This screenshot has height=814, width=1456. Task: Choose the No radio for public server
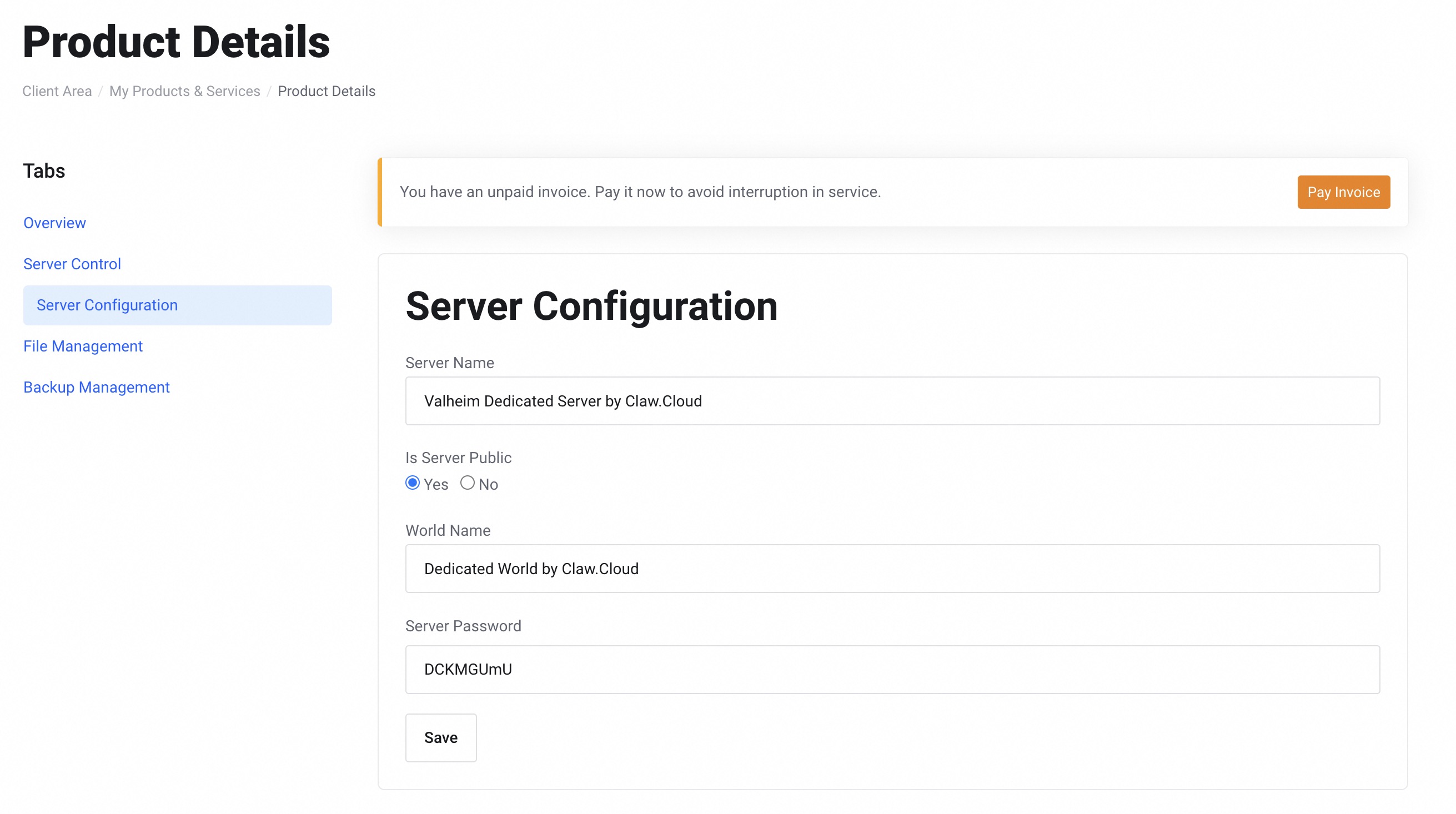[467, 483]
